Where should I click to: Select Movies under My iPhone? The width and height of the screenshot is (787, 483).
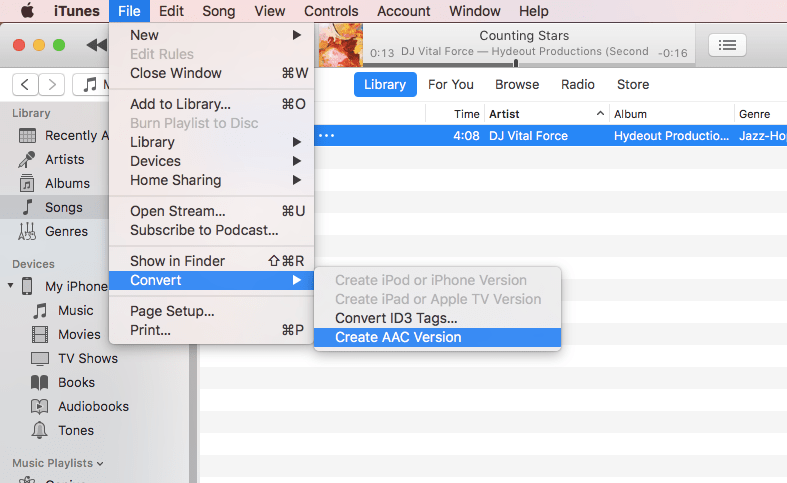pos(79,334)
